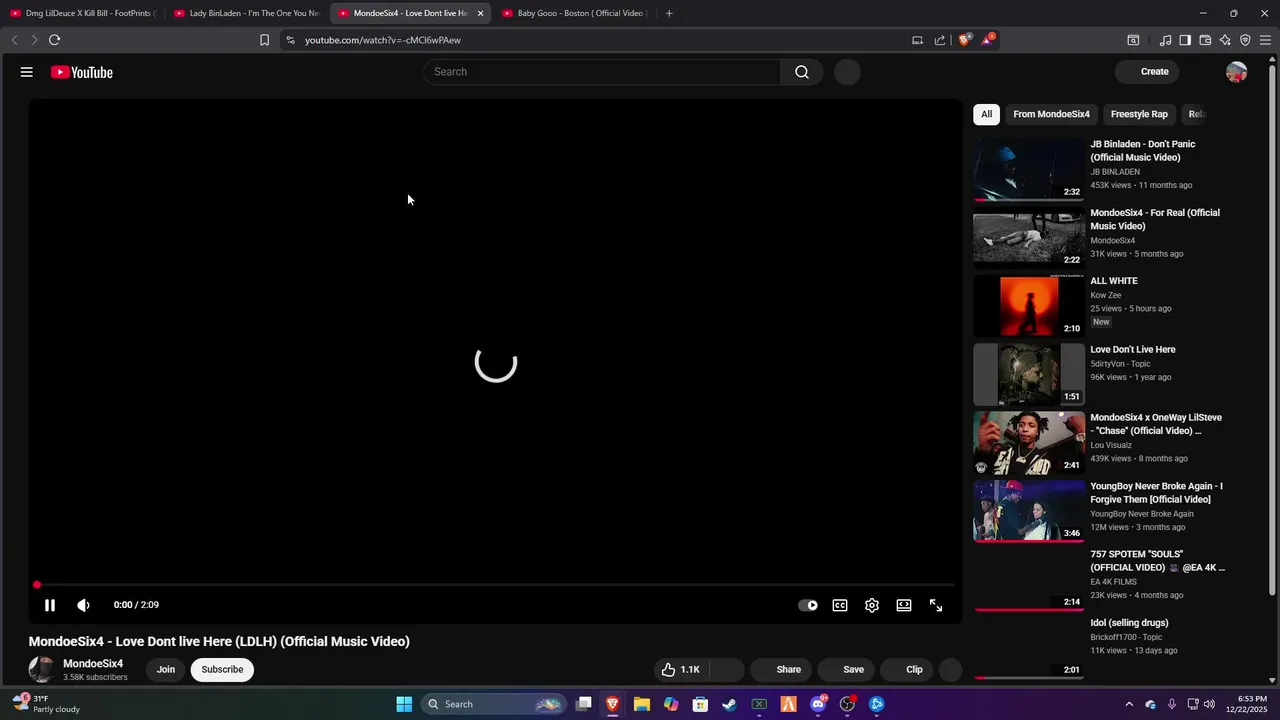Open MondoeSix4 - For Real video title
This screenshot has height=720, width=1280.
coord(1155,219)
